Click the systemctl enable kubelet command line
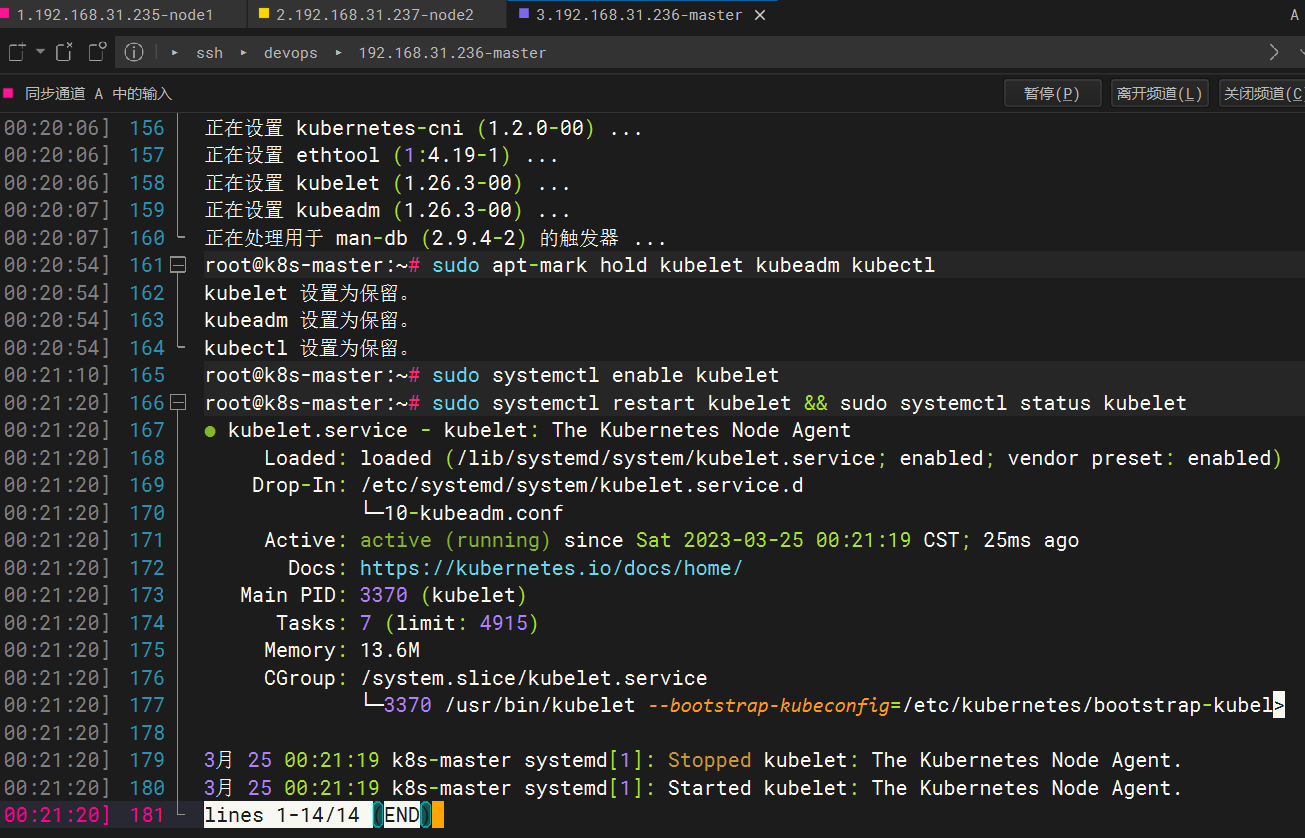This screenshot has height=838, width=1305. [605, 375]
